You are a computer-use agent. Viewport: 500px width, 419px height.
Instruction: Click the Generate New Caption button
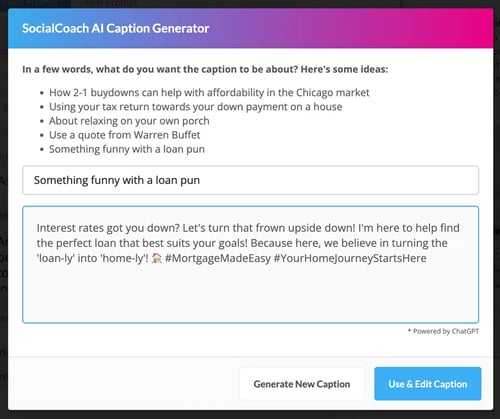click(302, 384)
